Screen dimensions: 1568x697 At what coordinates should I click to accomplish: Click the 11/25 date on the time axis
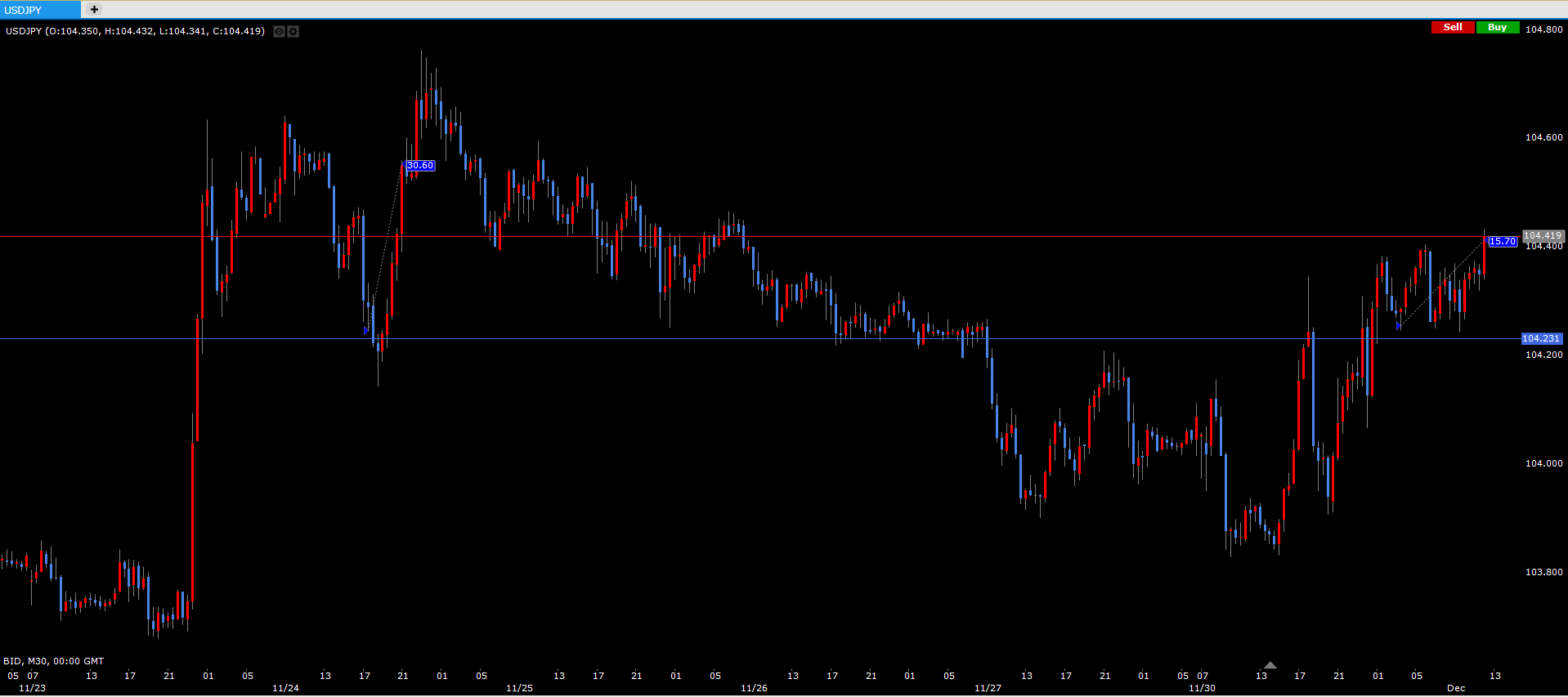click(519, 688)
